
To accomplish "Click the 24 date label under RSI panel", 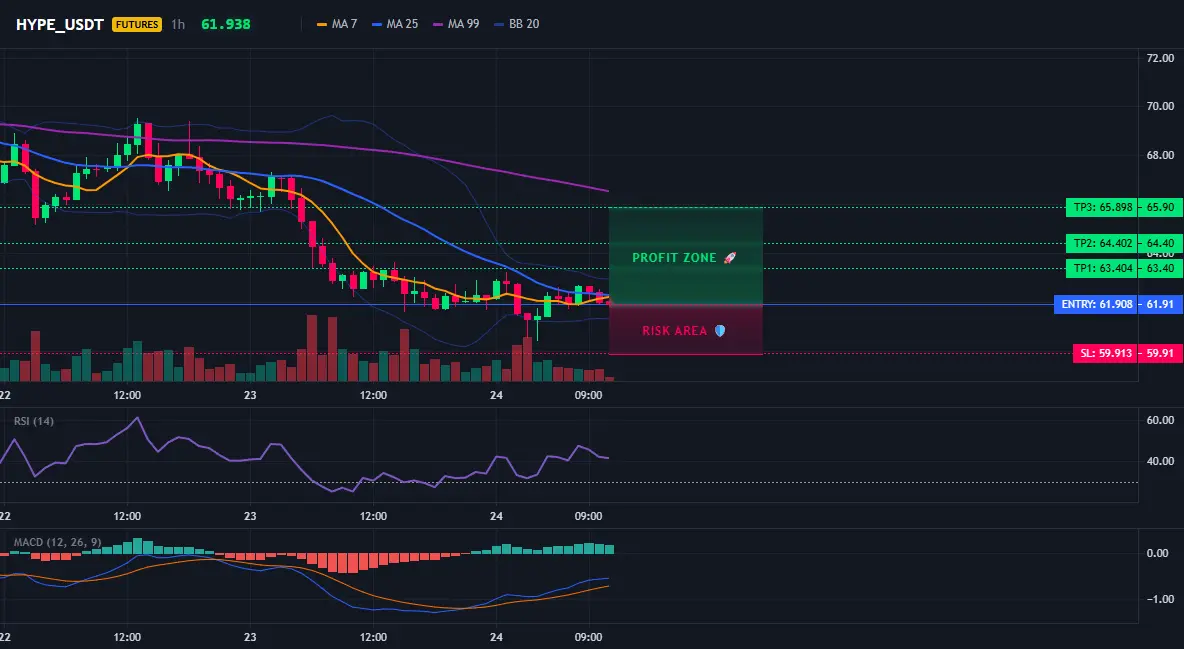I will [496, 516].
